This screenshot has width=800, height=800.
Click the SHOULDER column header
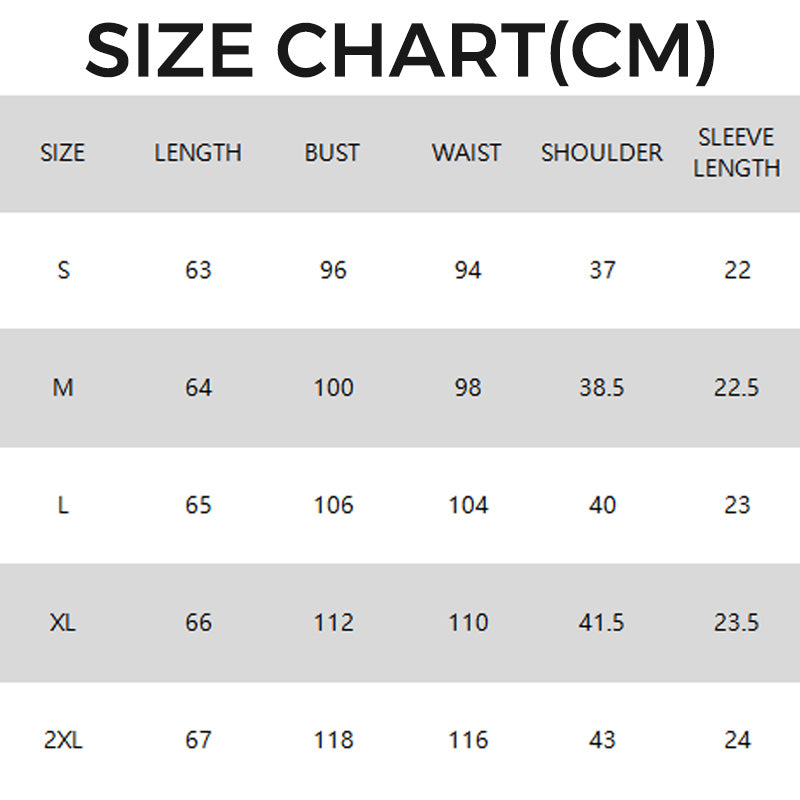pos(601,153)
